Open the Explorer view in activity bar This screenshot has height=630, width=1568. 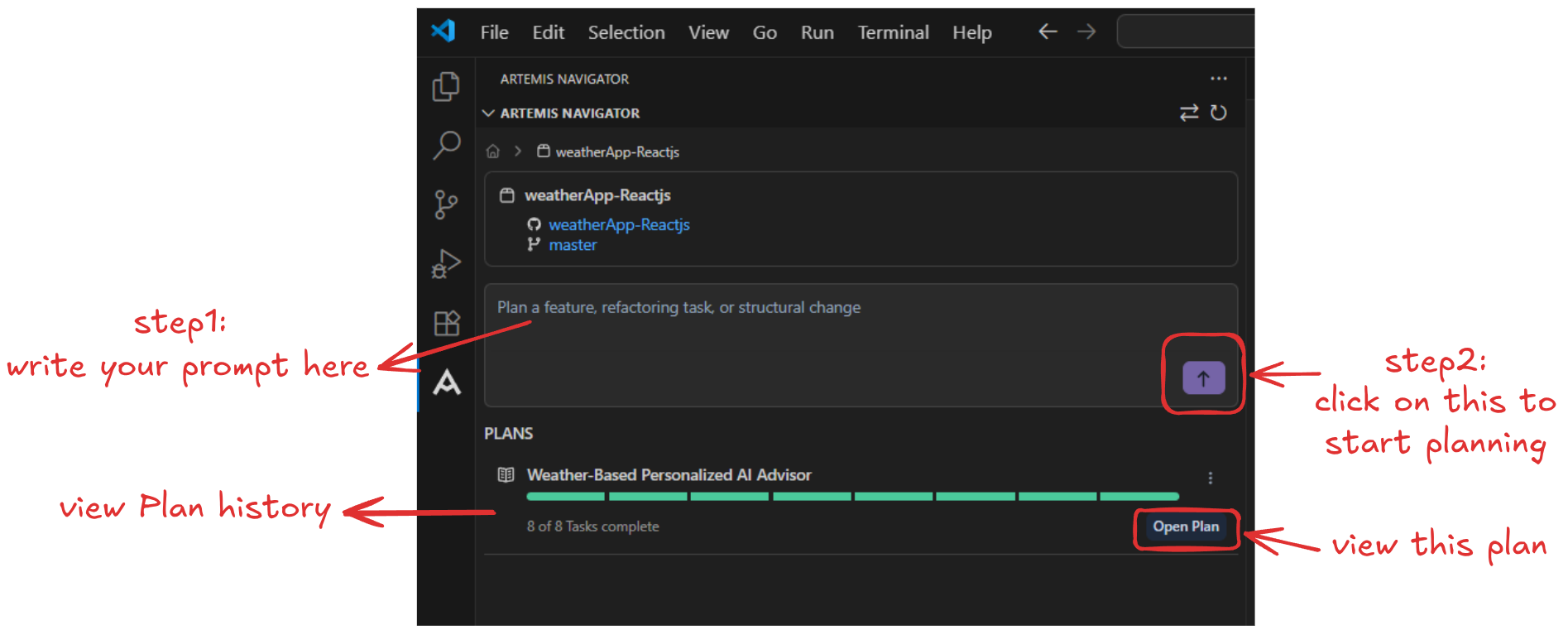[x=446, y=87]
